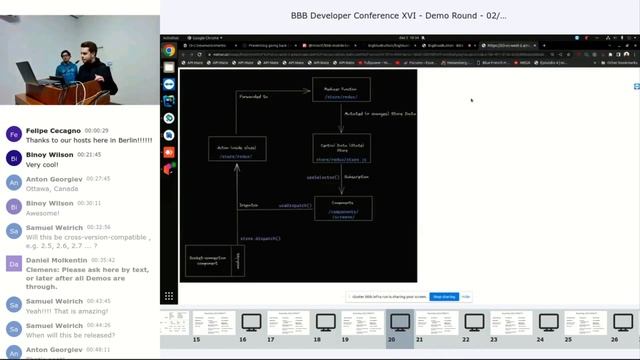Click /components/ link in Components box
The height and width of the screenshot is (360, 640).
[x=343, y=211]
